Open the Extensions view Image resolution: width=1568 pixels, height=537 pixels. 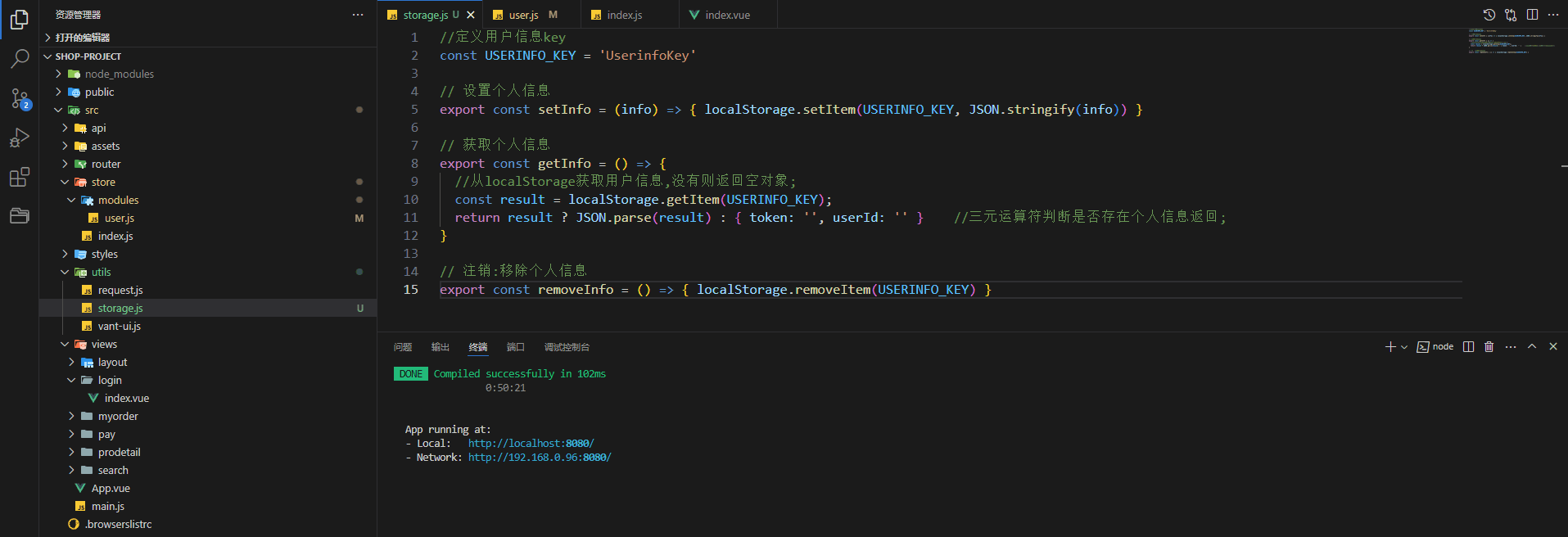[20, 177]
